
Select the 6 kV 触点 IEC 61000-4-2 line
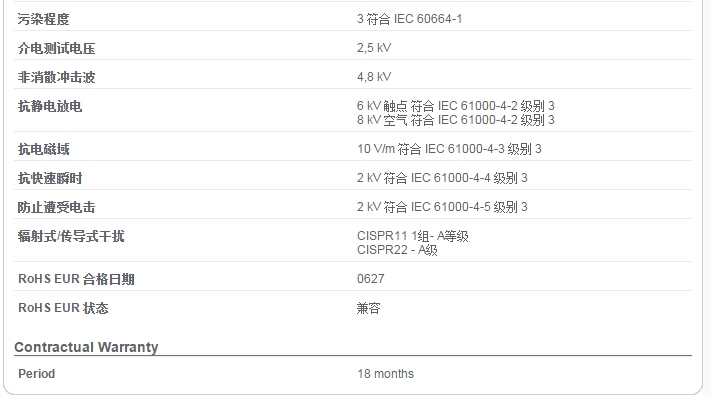456,106
